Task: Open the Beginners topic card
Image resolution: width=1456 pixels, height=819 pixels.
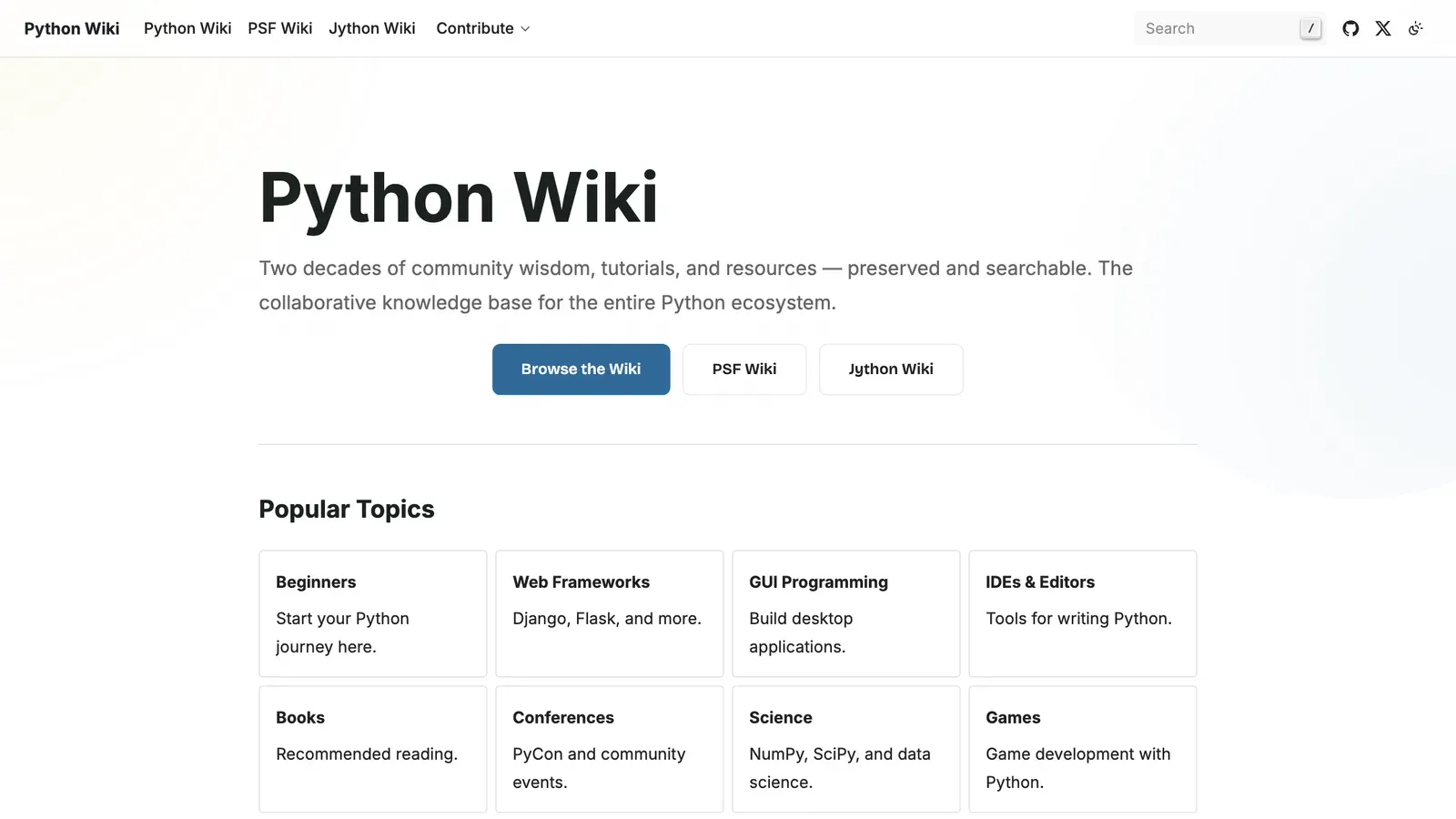Action: click(x=373, y=613)
